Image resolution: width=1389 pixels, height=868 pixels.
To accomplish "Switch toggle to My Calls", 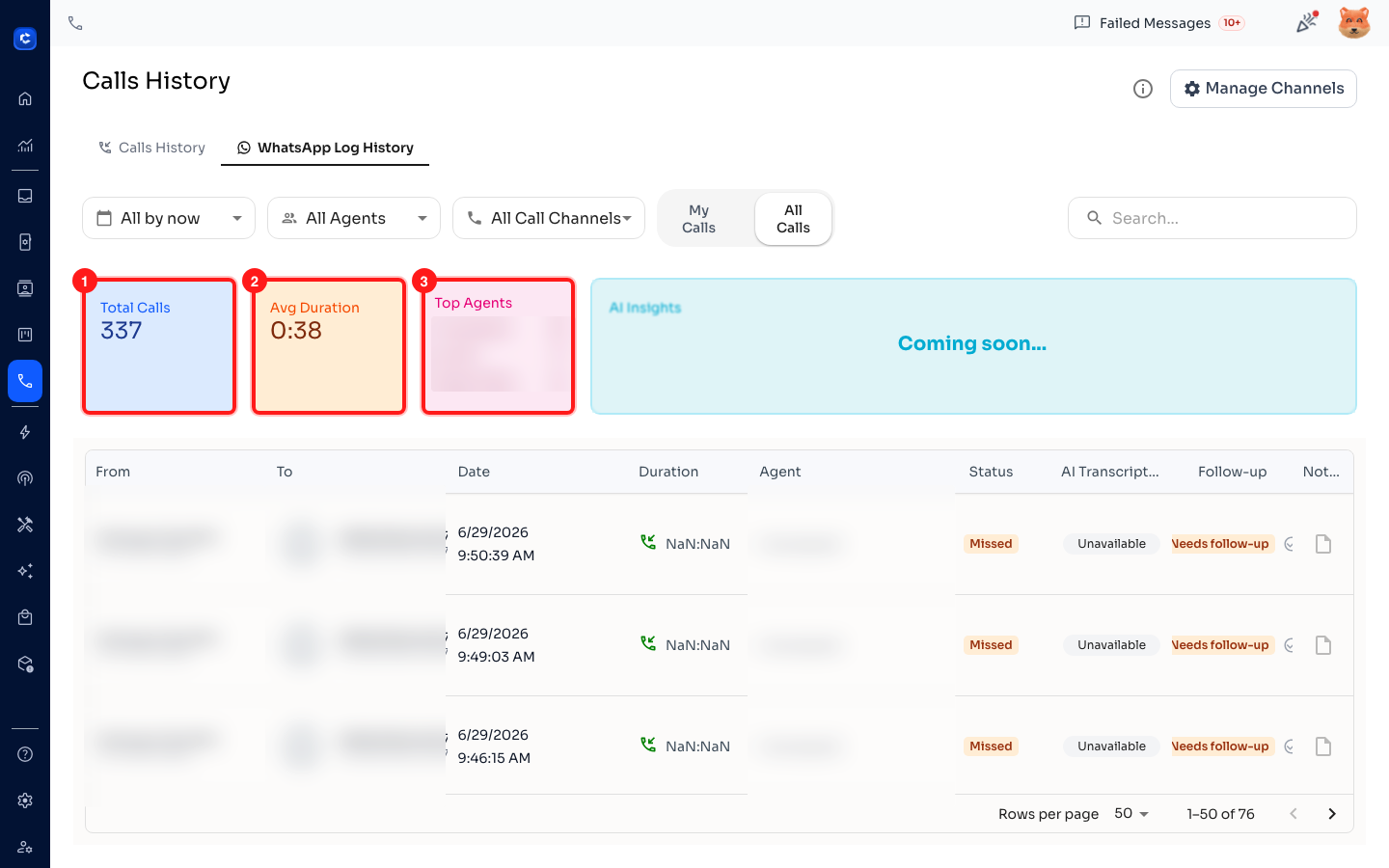I will click(699, 219).
